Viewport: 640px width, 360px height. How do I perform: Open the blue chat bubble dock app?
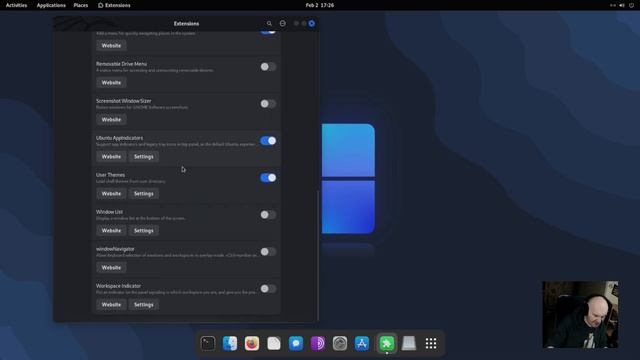coord(296,343)
